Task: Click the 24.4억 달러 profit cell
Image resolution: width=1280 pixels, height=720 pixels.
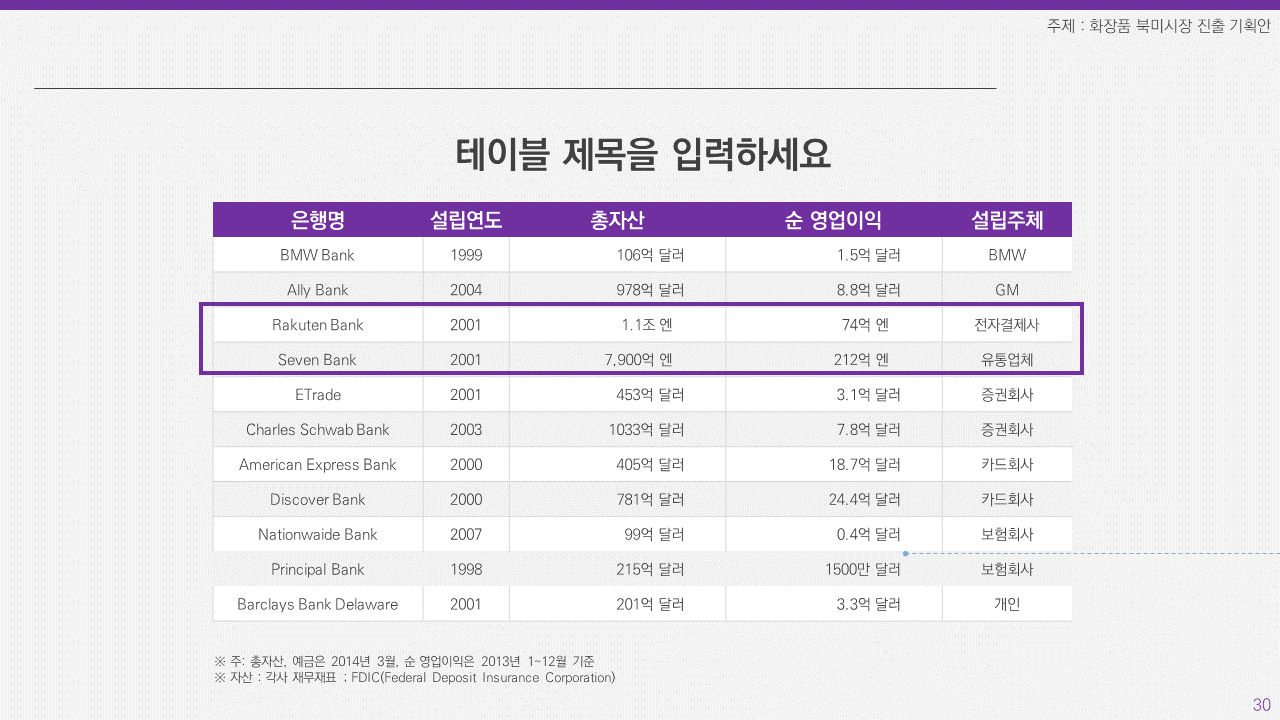Action: point(834,500)
